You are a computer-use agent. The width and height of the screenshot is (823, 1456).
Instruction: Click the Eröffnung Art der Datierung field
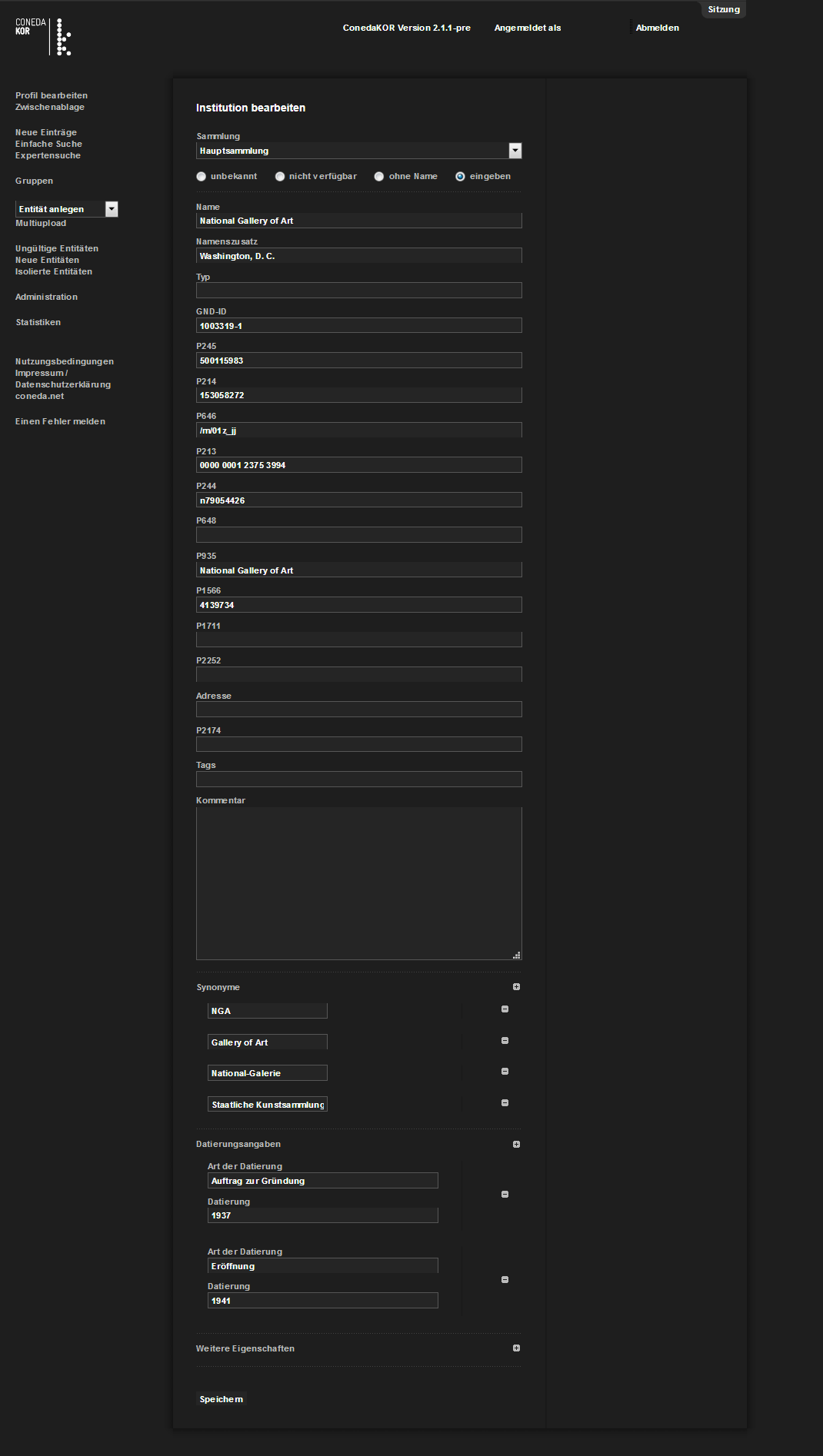(323, 1266)
